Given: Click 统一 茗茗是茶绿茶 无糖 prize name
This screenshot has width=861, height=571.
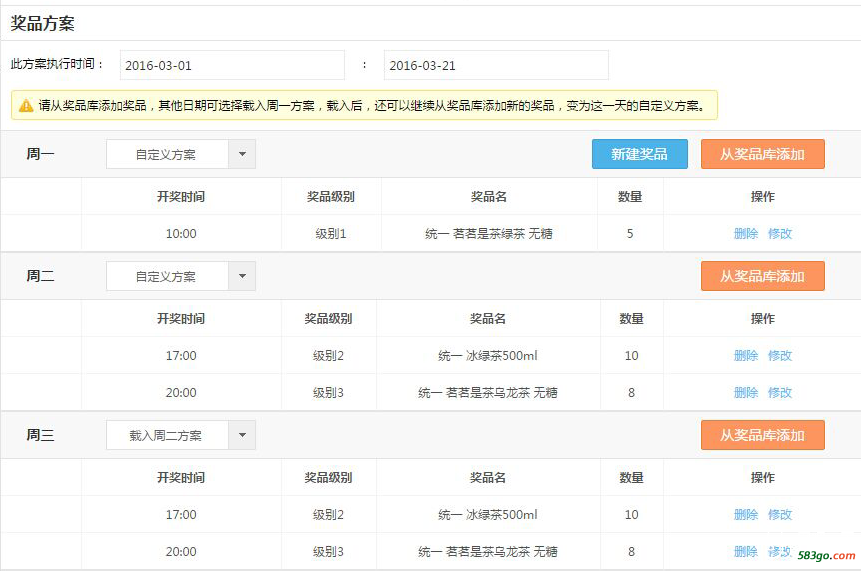Looking at the screenshot, I should coord(489,234).
